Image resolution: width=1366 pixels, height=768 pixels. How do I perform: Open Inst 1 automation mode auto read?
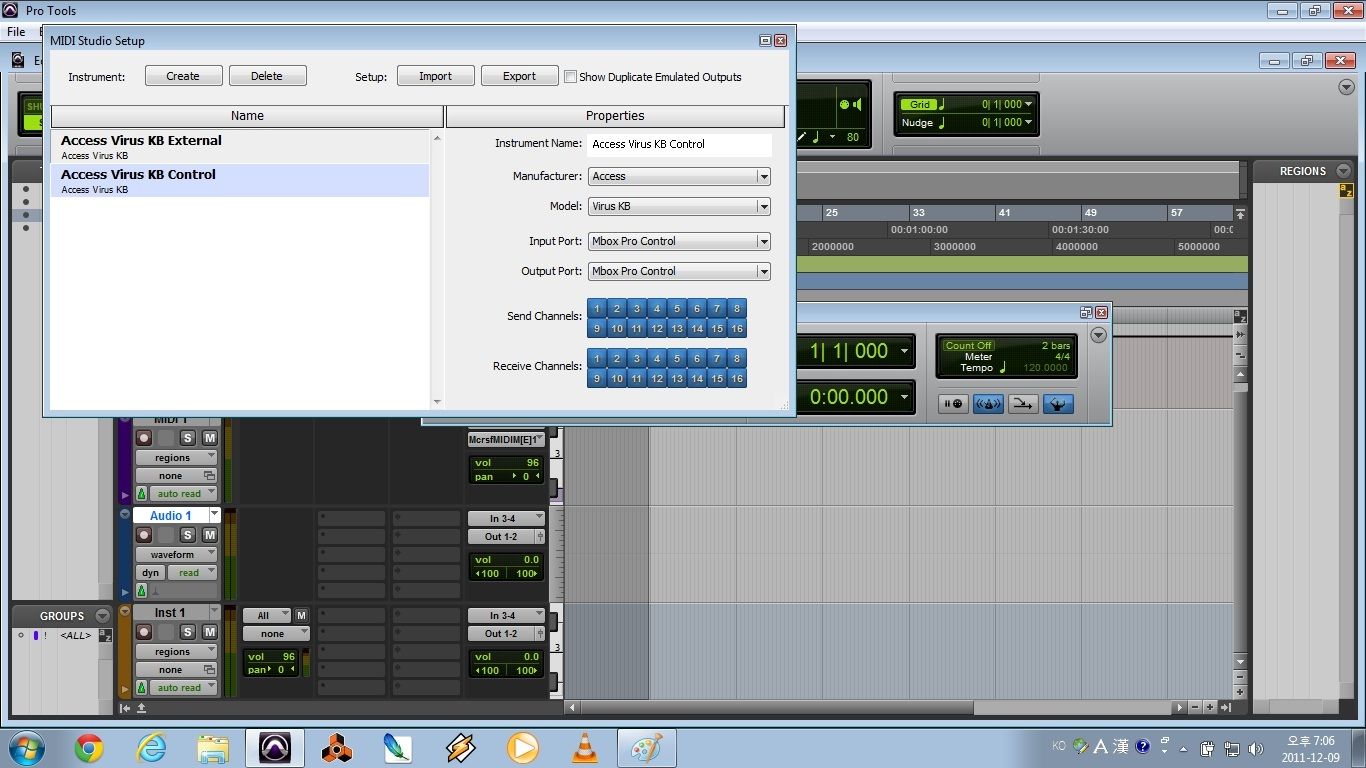tap(183, 688)
